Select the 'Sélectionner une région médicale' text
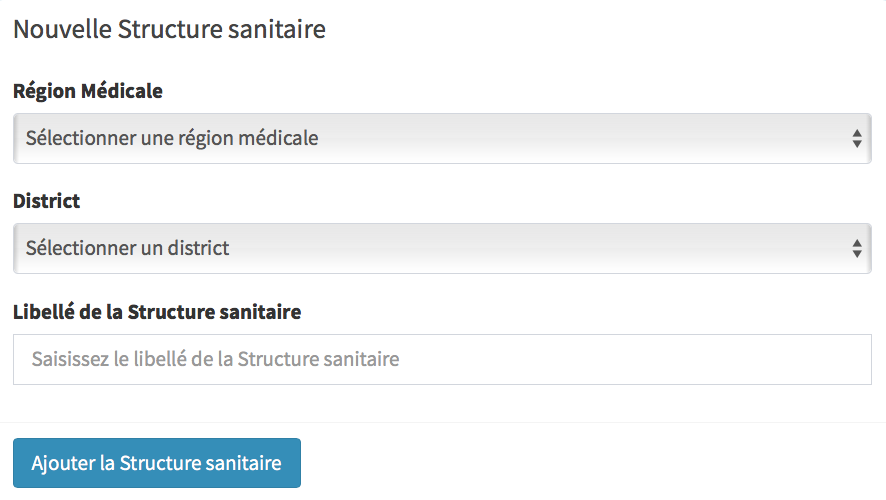The image size is (886, 500). (x=172, y=138)
